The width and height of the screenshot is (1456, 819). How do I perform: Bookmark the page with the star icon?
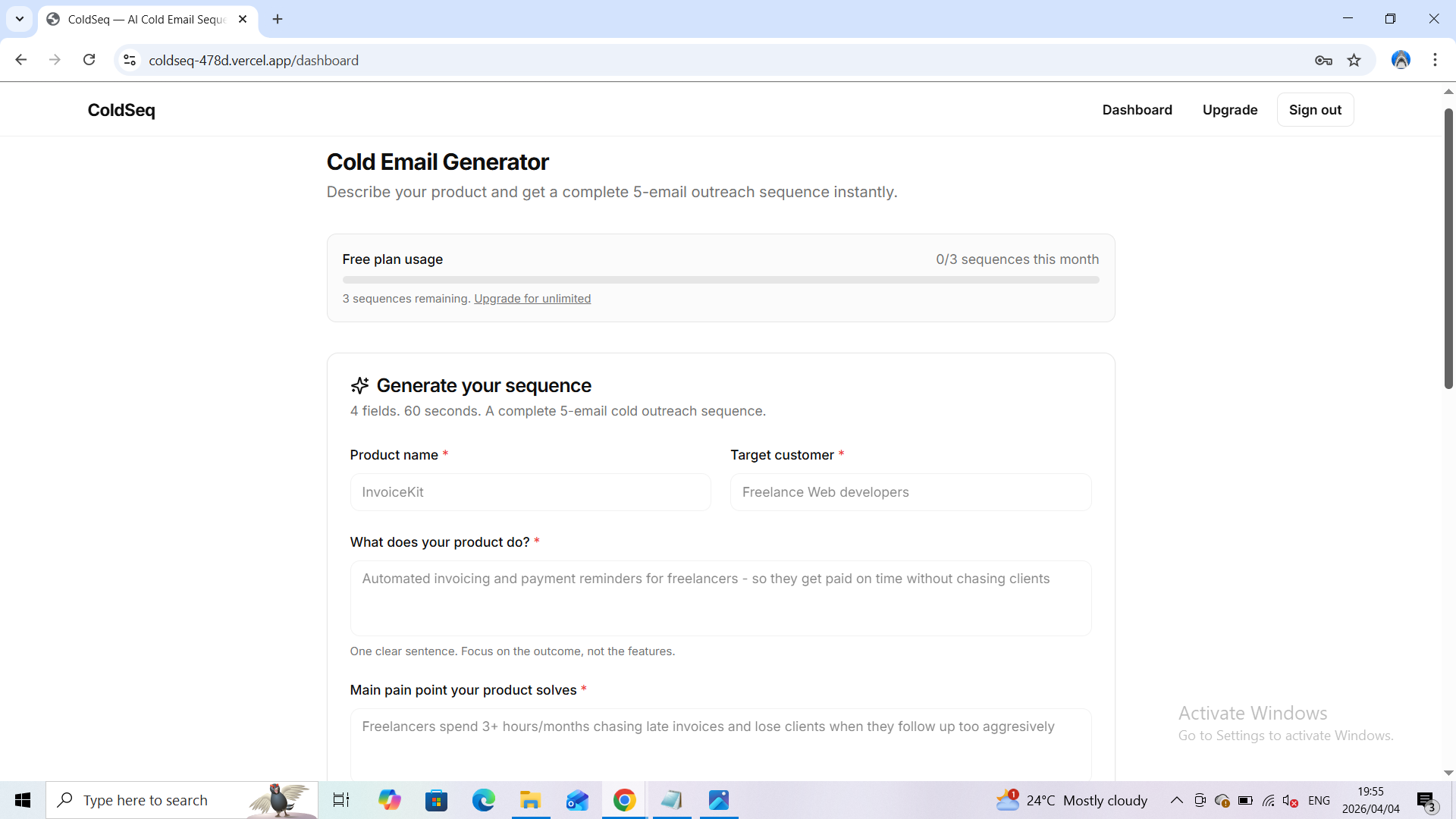(x=1354, y=60)
